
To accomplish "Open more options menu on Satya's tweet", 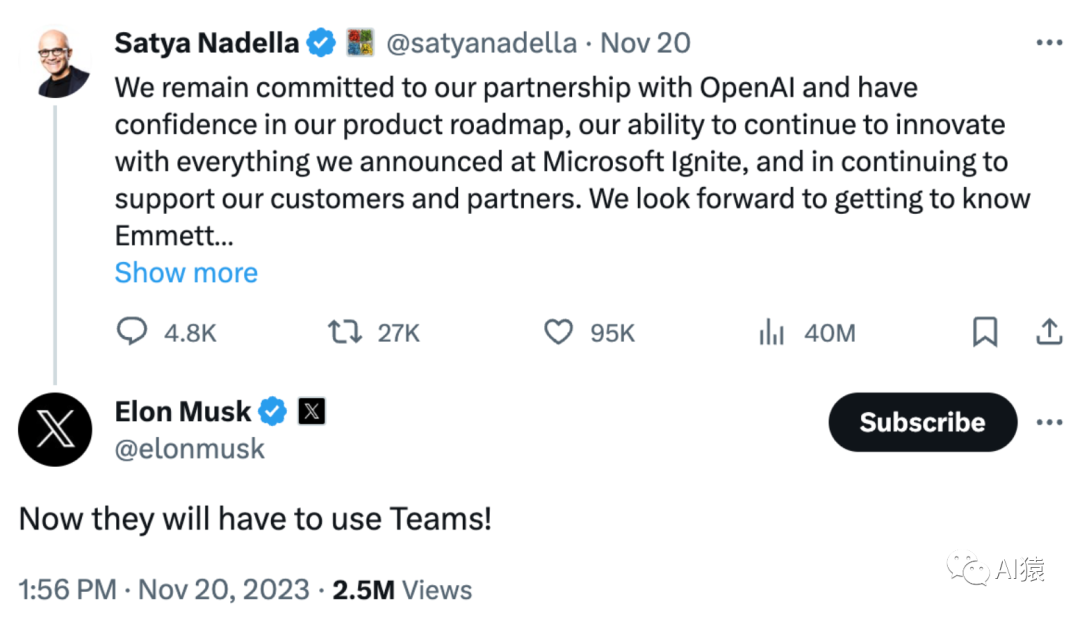I will (x=1049, y=43).
